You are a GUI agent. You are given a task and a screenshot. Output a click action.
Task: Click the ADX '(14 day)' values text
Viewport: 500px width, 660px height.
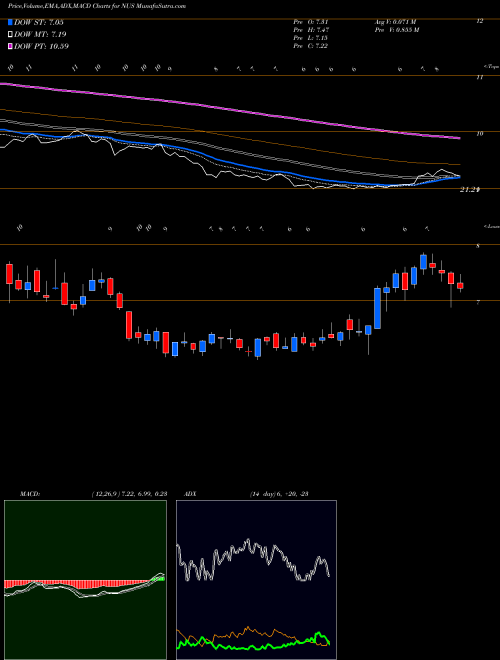279,494
